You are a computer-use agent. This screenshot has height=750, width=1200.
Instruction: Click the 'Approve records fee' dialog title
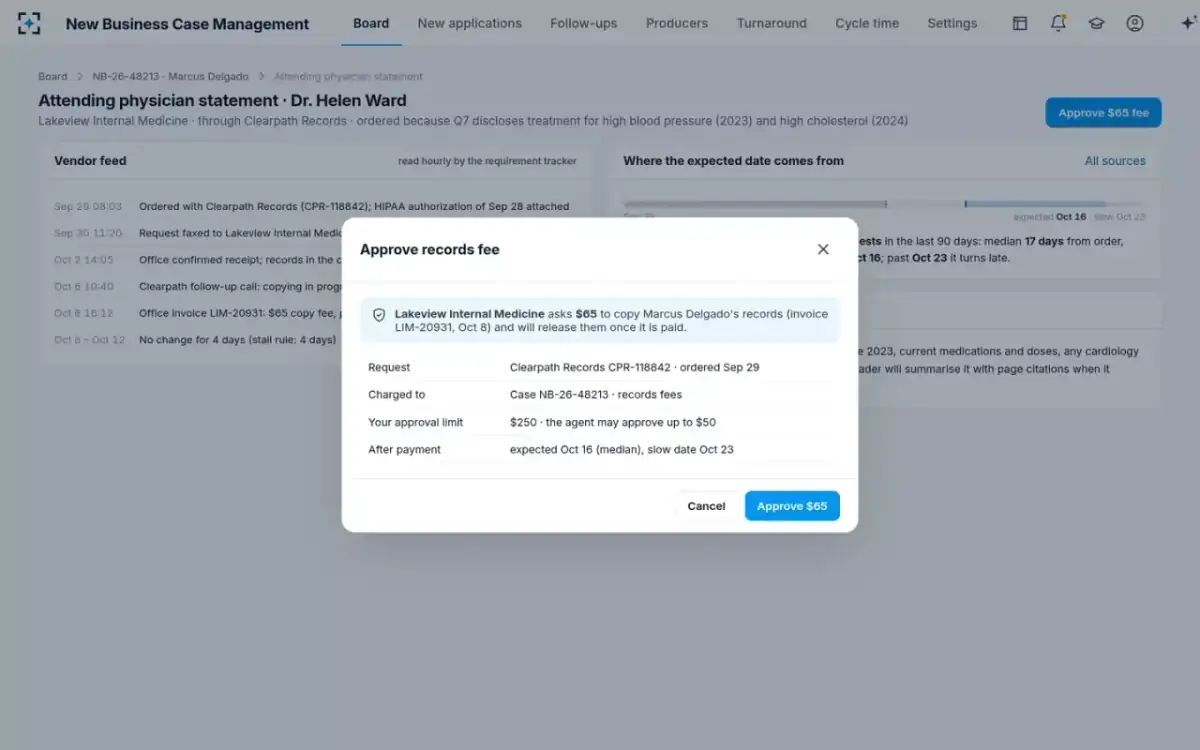(430, 249)
